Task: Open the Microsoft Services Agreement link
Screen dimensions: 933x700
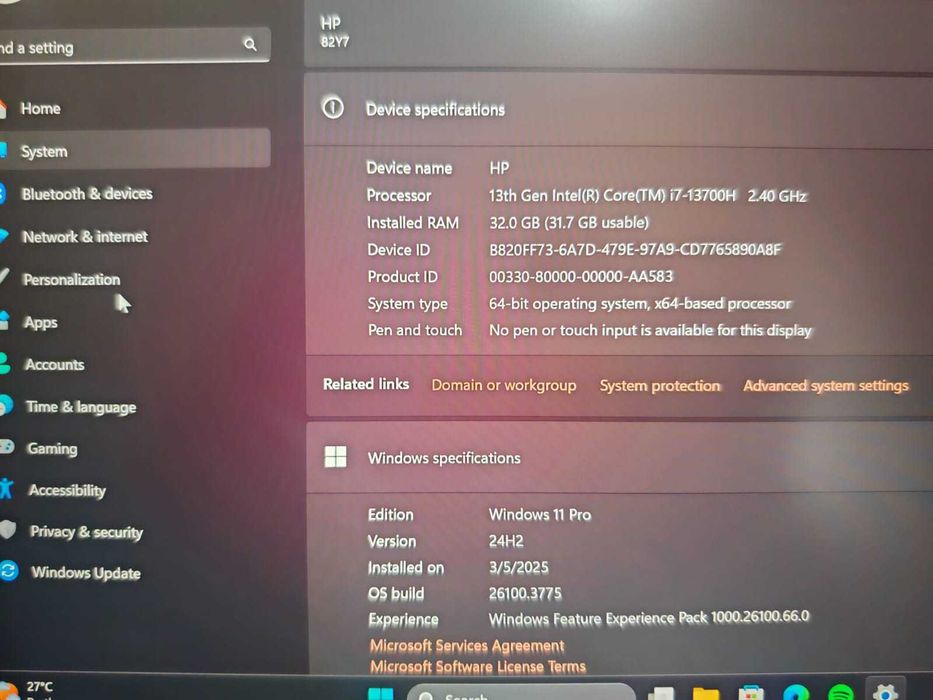Action: click(467, 646)
